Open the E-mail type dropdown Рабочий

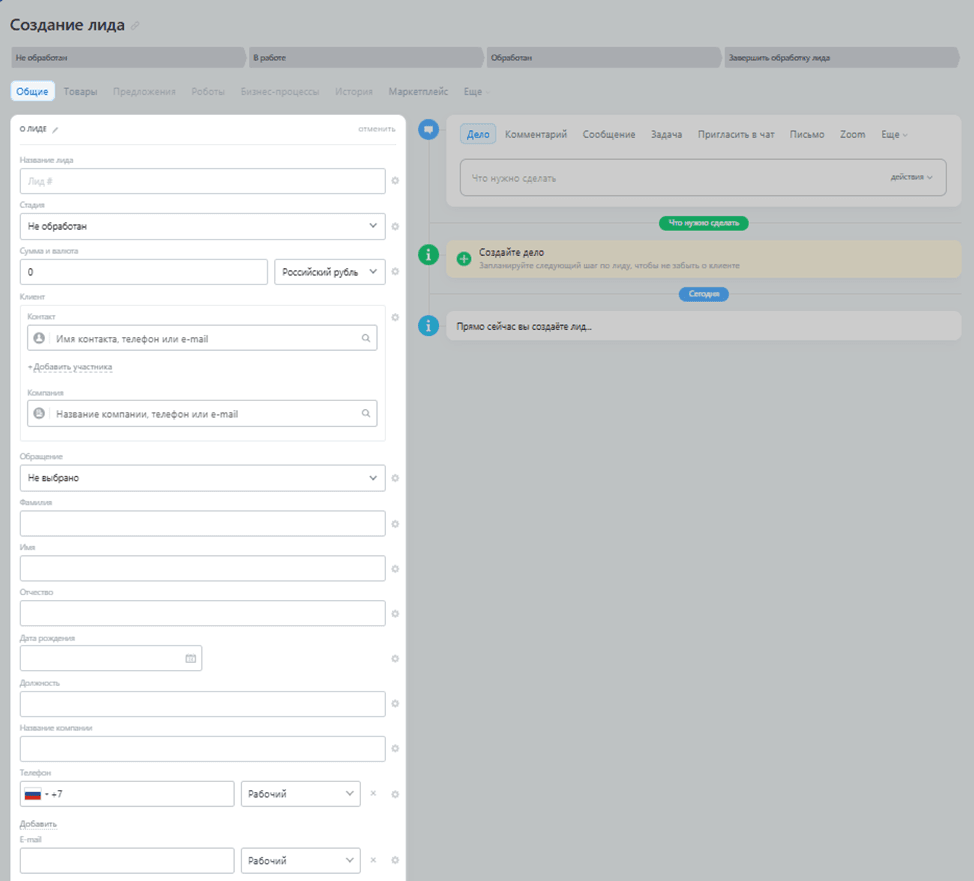coord(301,860)
